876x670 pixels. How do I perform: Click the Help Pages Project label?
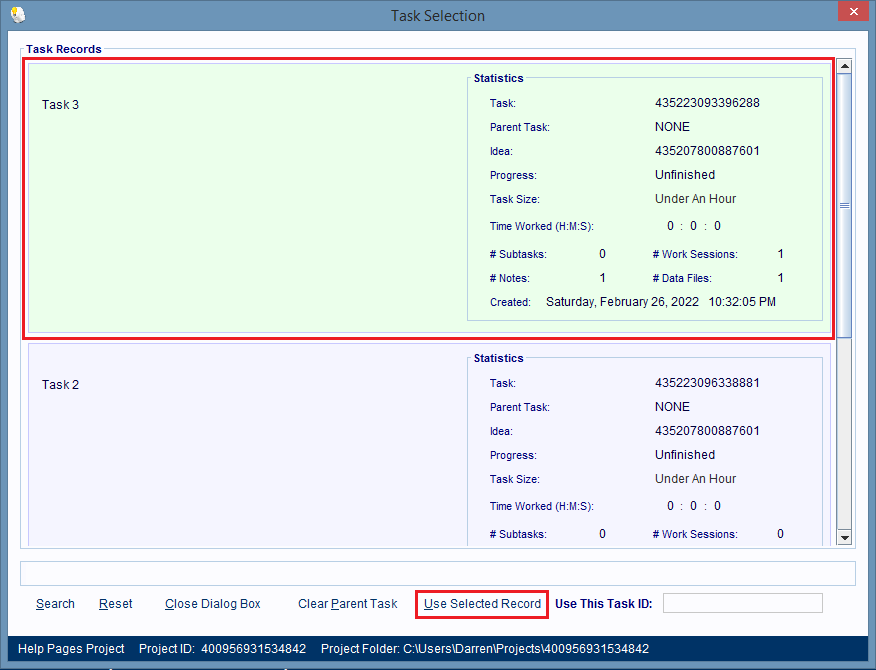point(71,649)
